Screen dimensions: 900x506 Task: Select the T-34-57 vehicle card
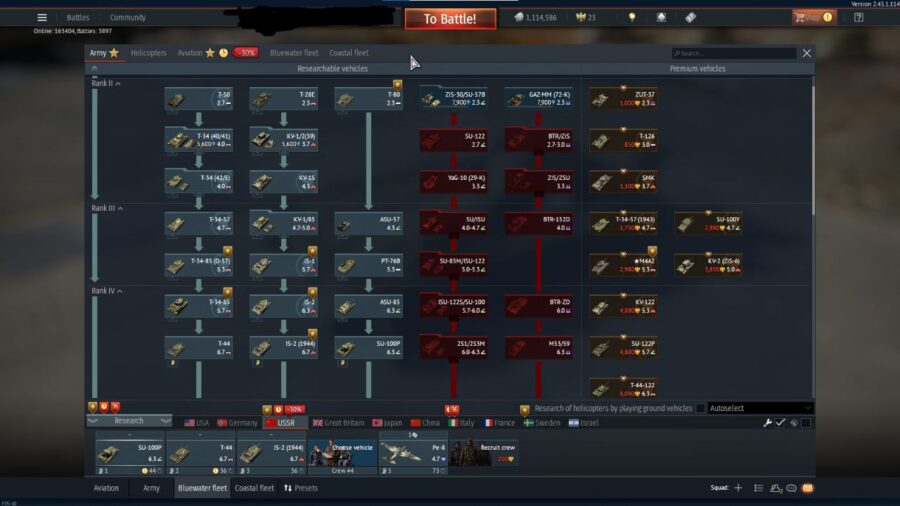[199, 223]
